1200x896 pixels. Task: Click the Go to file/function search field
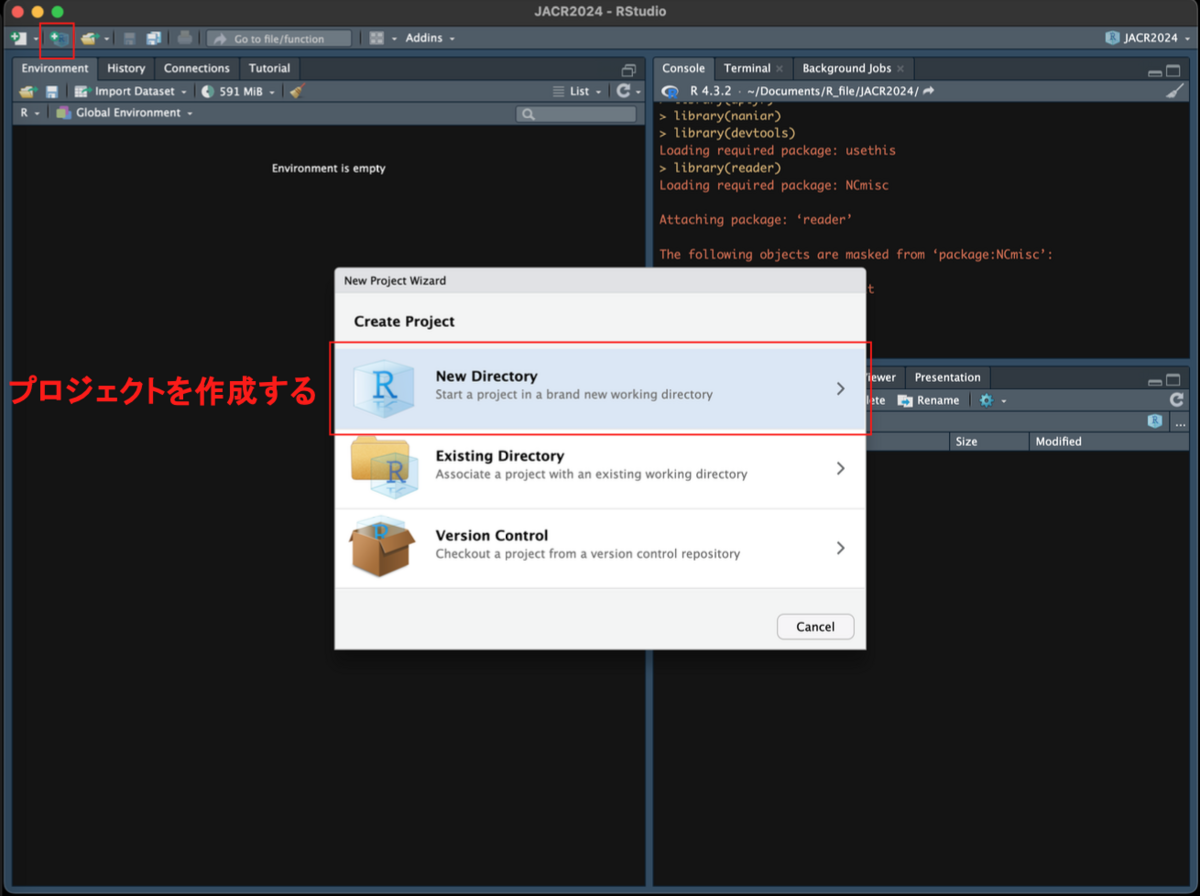[279, 38]
